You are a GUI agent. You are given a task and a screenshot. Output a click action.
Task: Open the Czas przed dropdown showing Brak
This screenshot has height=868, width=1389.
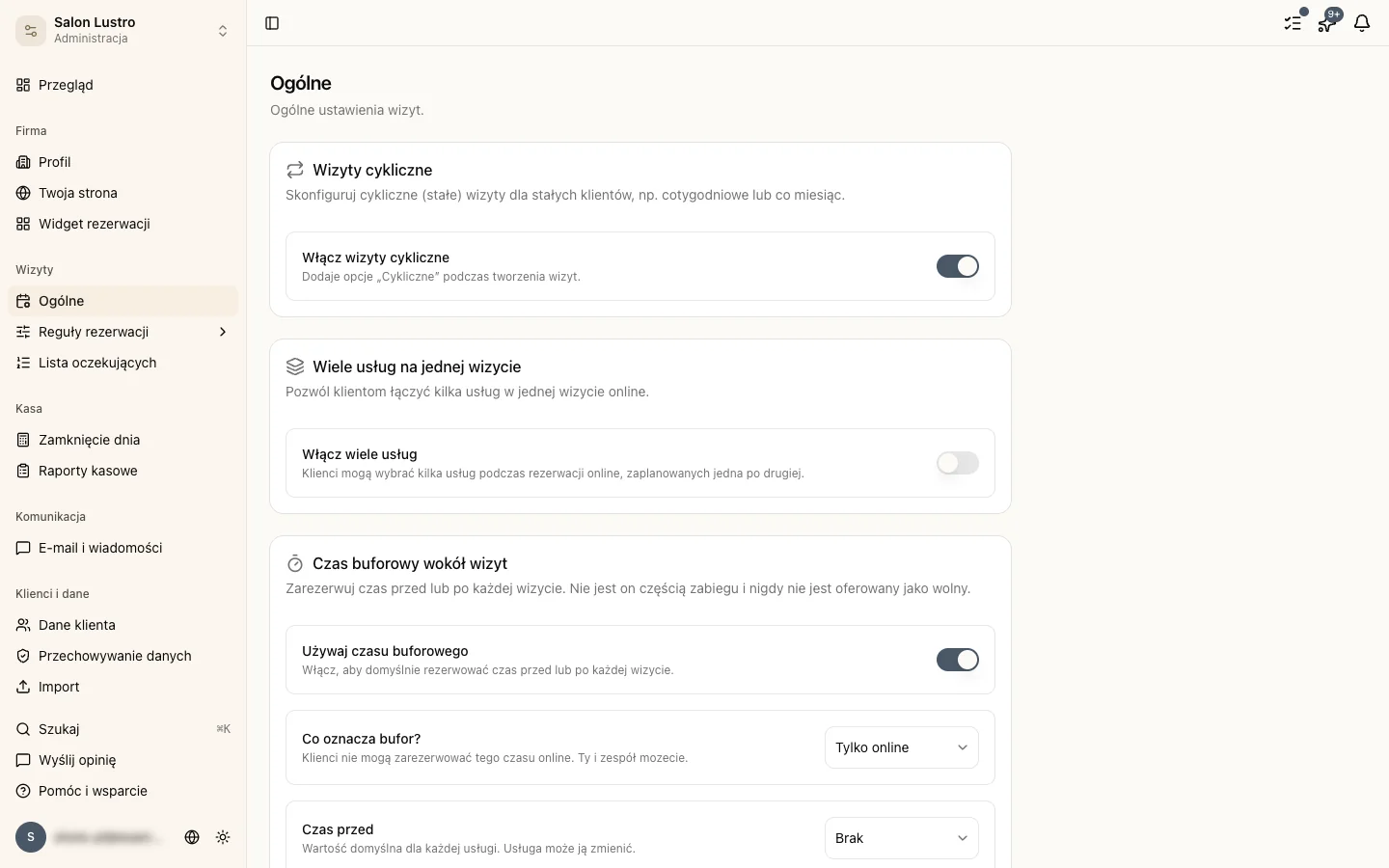pos(902,838)
